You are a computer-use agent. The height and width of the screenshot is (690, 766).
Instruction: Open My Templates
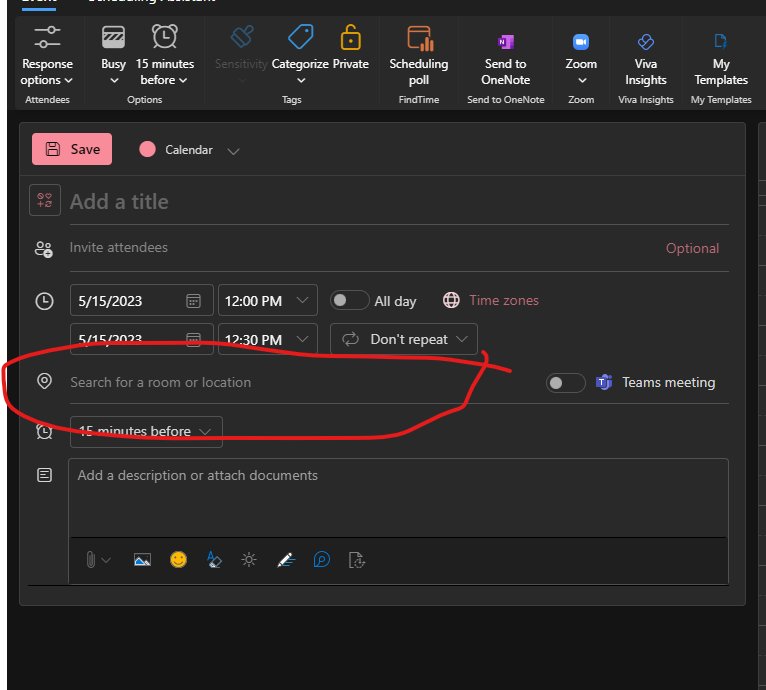(x=721, y=60)
